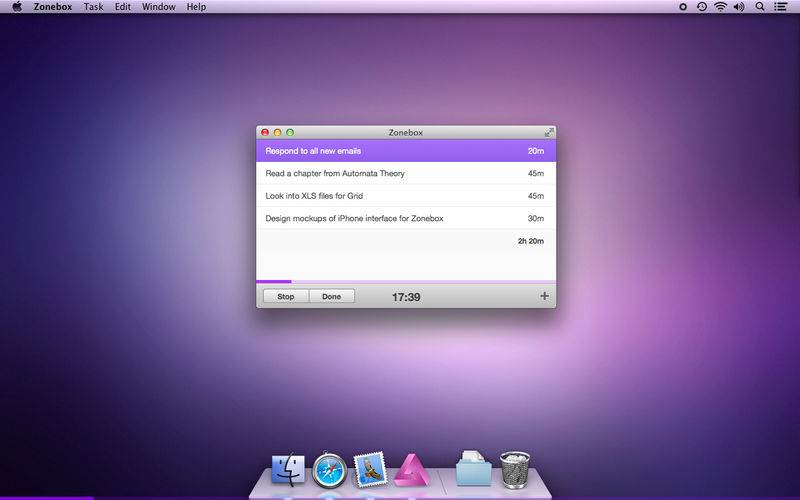Mark the current task as Done
The height and width of the screenshot is (500, 800).
click(332, 296)
